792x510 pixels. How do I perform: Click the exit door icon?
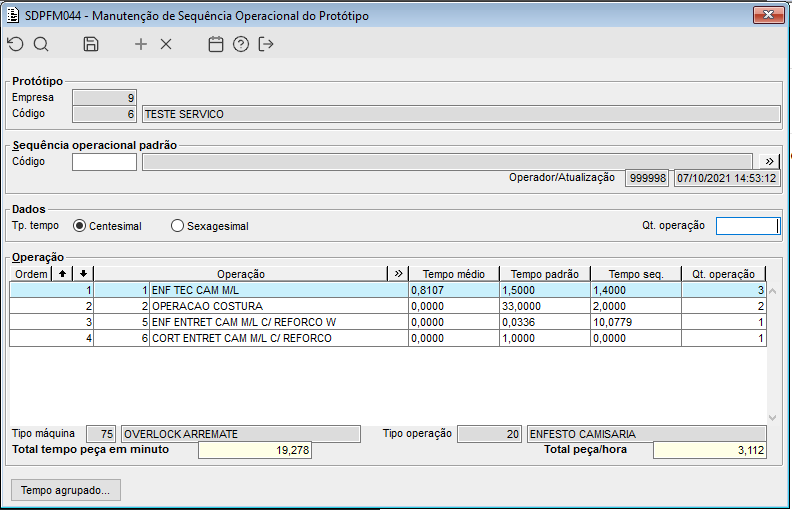tap(266, 44)
